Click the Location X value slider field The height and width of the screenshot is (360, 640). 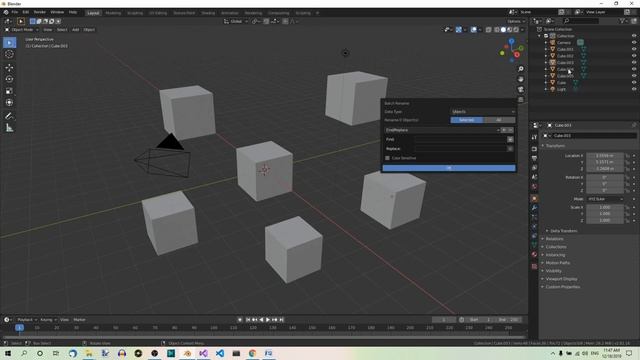(x=605, y=156)
